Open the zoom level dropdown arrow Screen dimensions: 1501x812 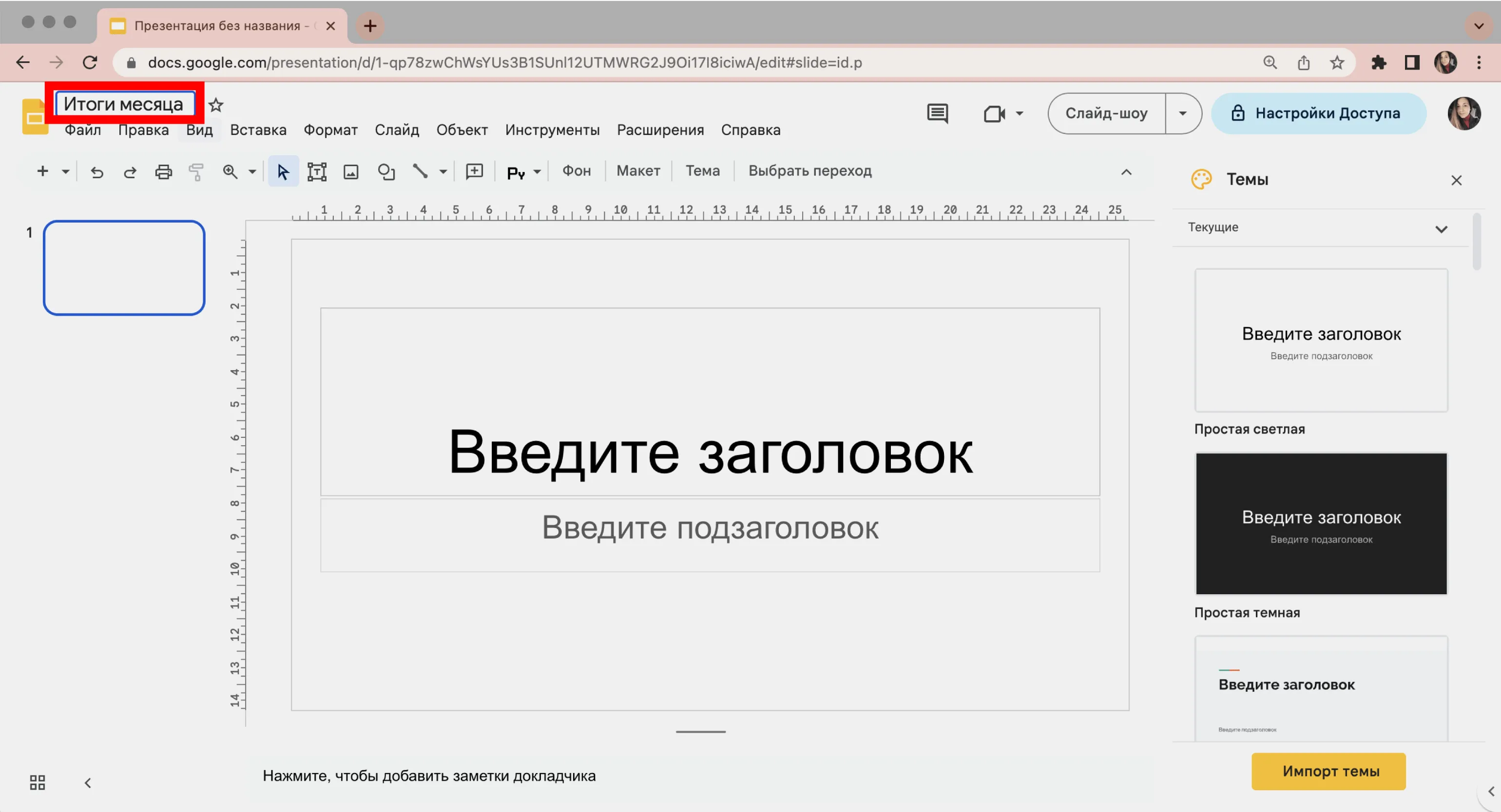pos(252,172)
